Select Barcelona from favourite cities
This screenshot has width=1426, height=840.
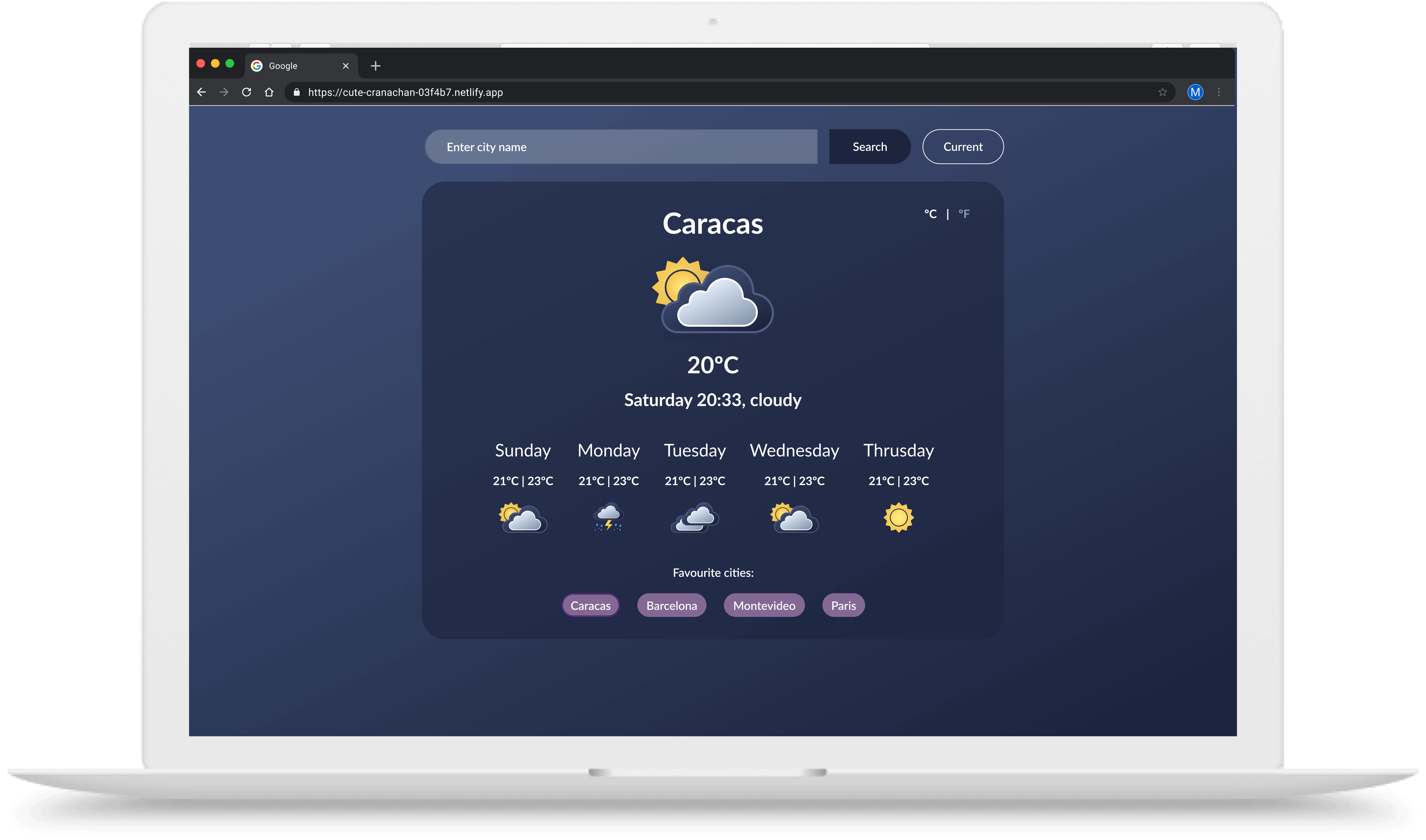pos(671,605)
